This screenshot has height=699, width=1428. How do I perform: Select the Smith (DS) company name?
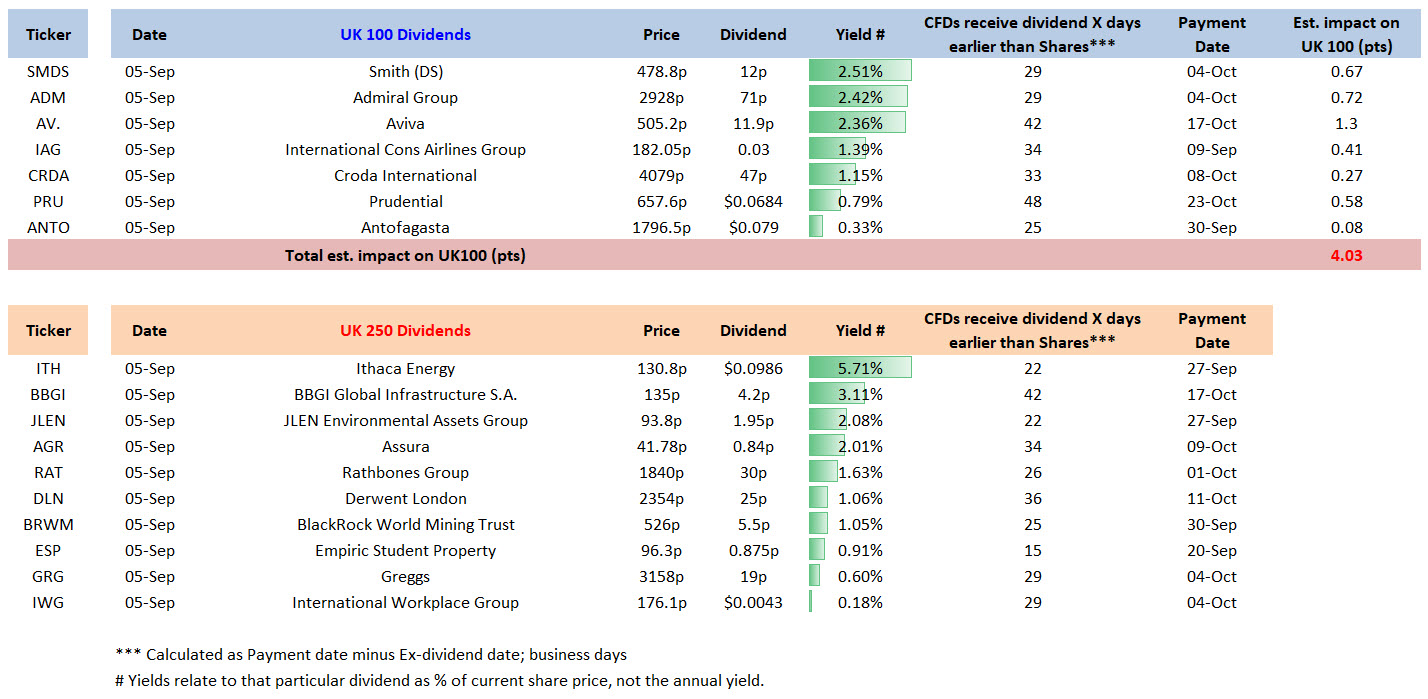405,72
